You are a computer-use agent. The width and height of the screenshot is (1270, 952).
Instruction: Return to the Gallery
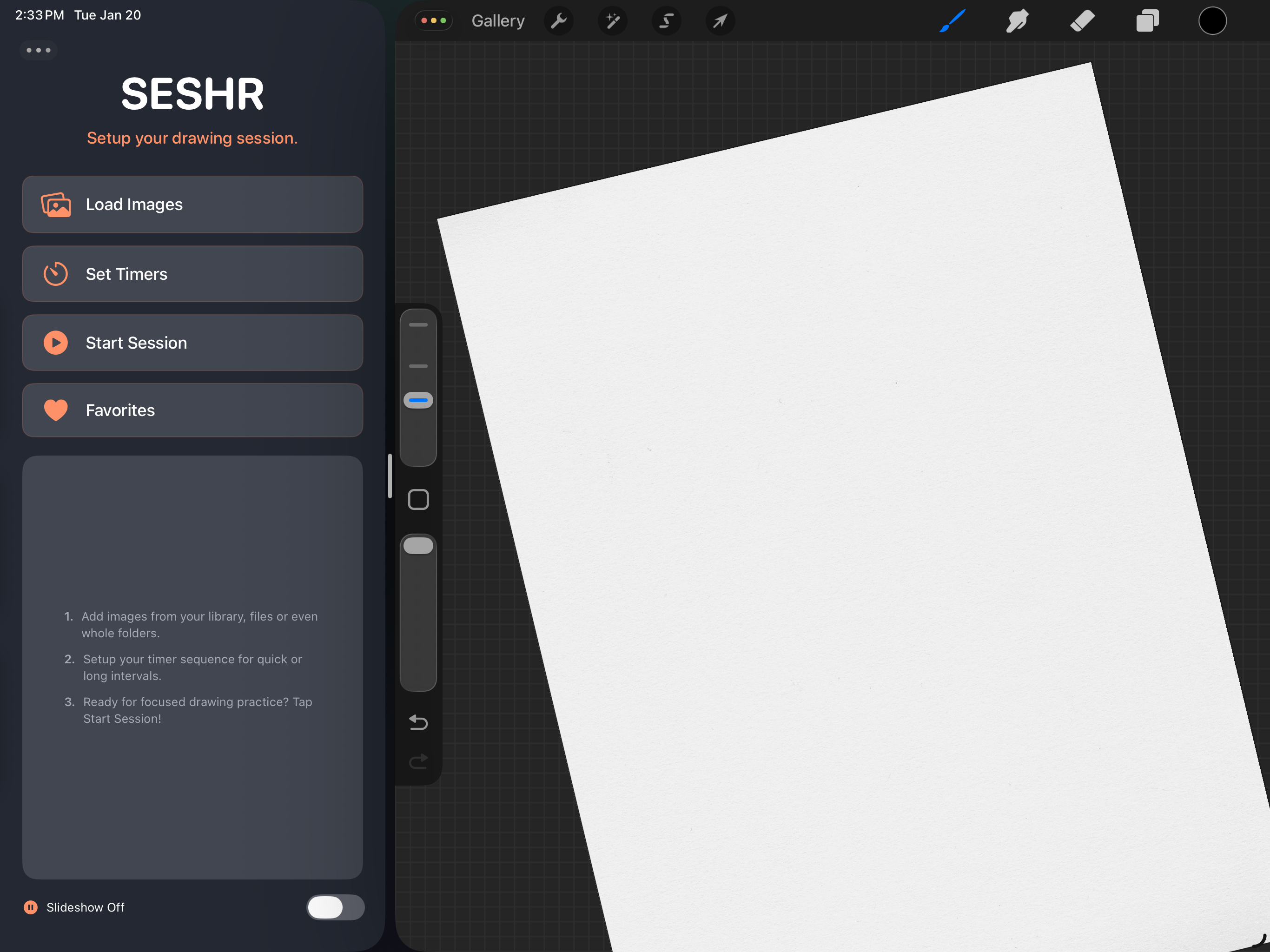[497, 20]
